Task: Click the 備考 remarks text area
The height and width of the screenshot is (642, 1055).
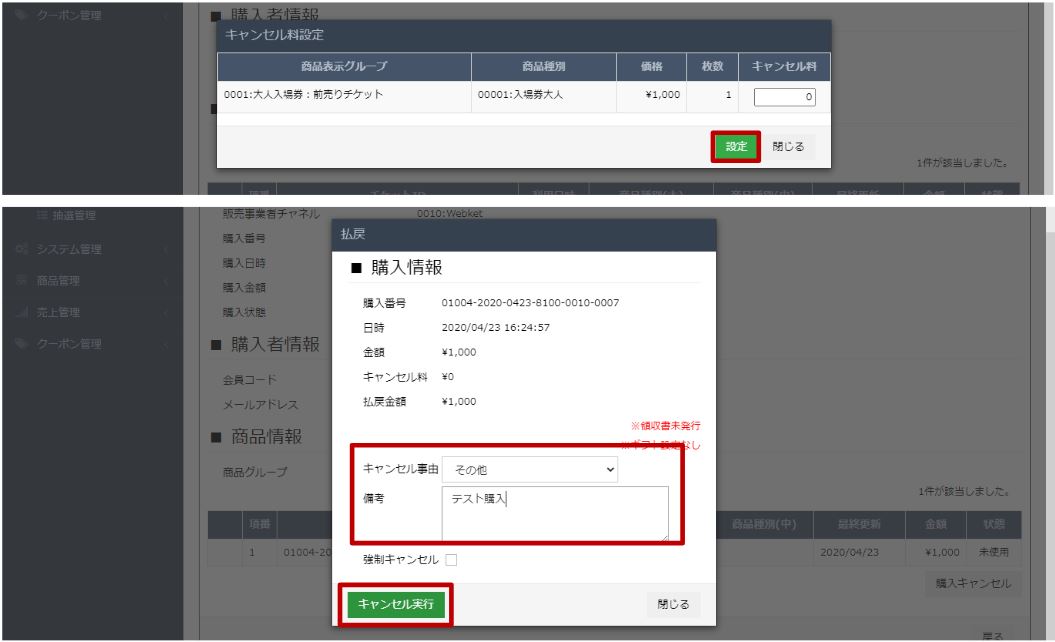Action: [x=554, y=514]
